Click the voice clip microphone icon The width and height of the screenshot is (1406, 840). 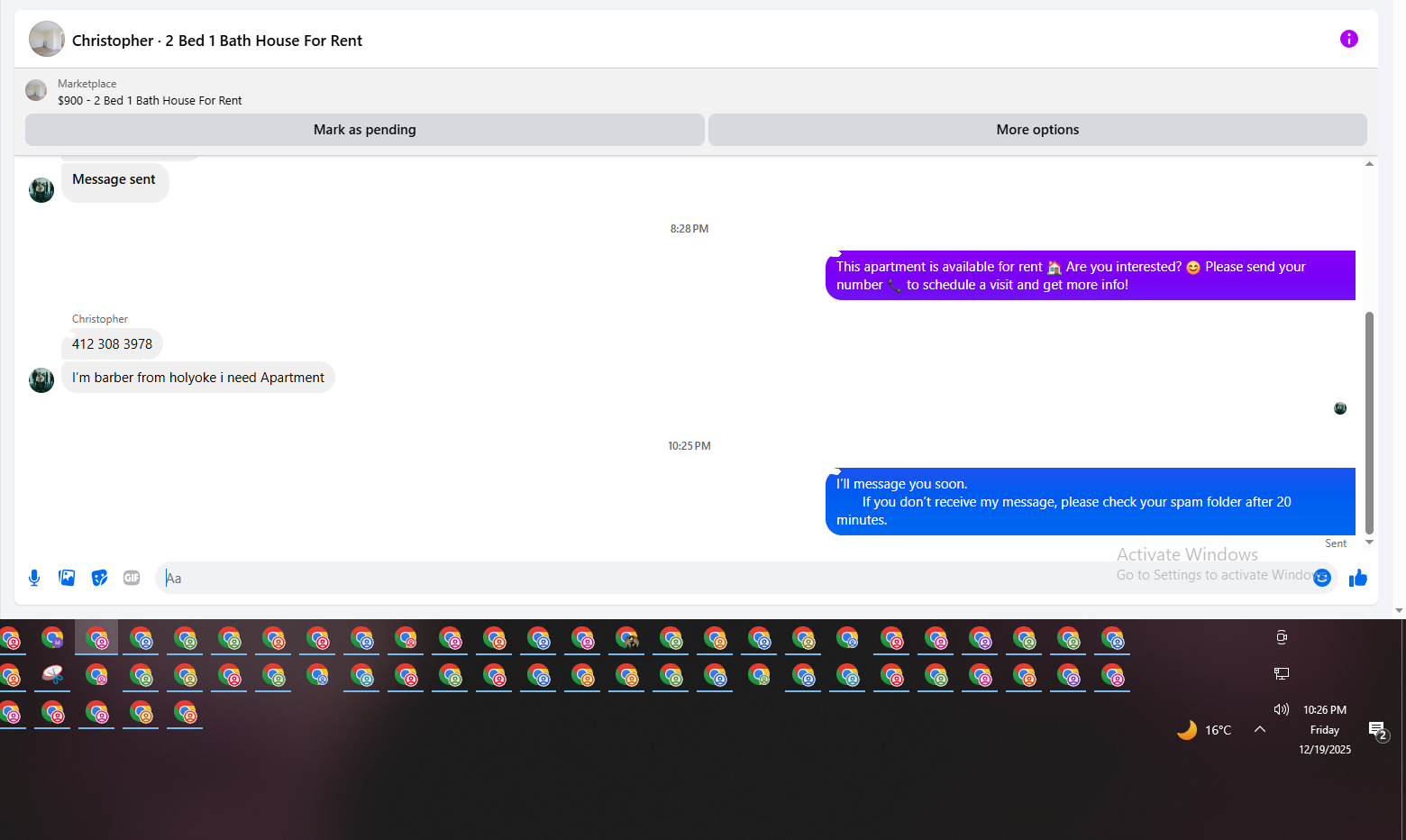(x=34, y=578)
